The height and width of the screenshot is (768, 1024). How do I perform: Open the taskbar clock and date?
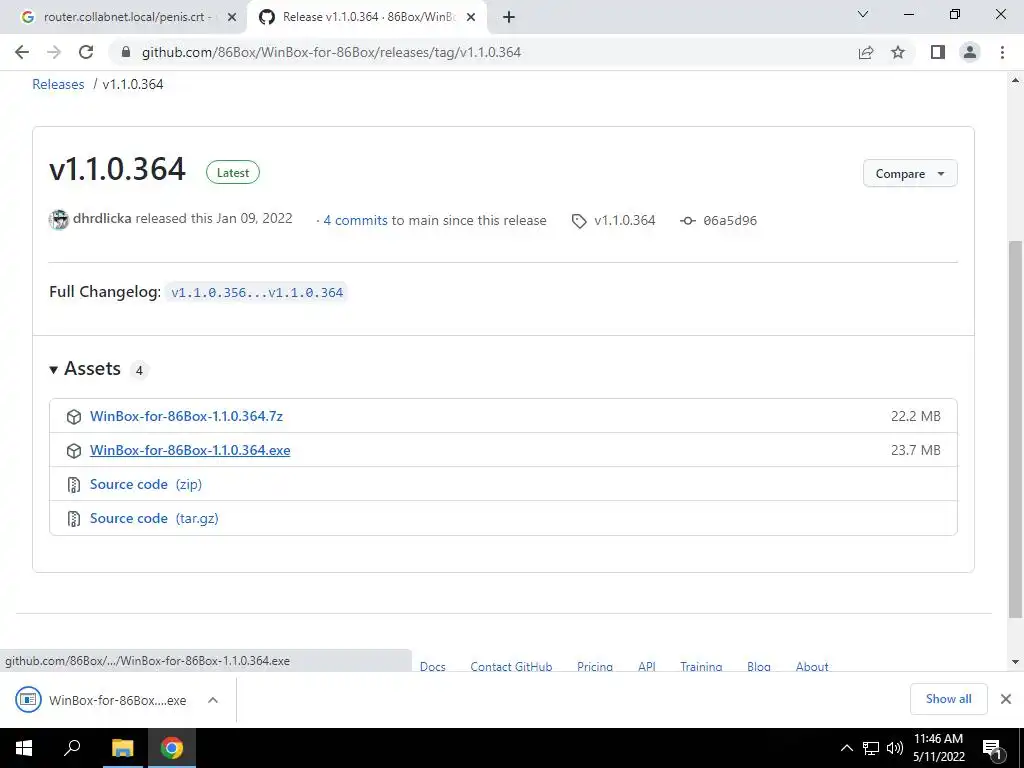[938, 748]
